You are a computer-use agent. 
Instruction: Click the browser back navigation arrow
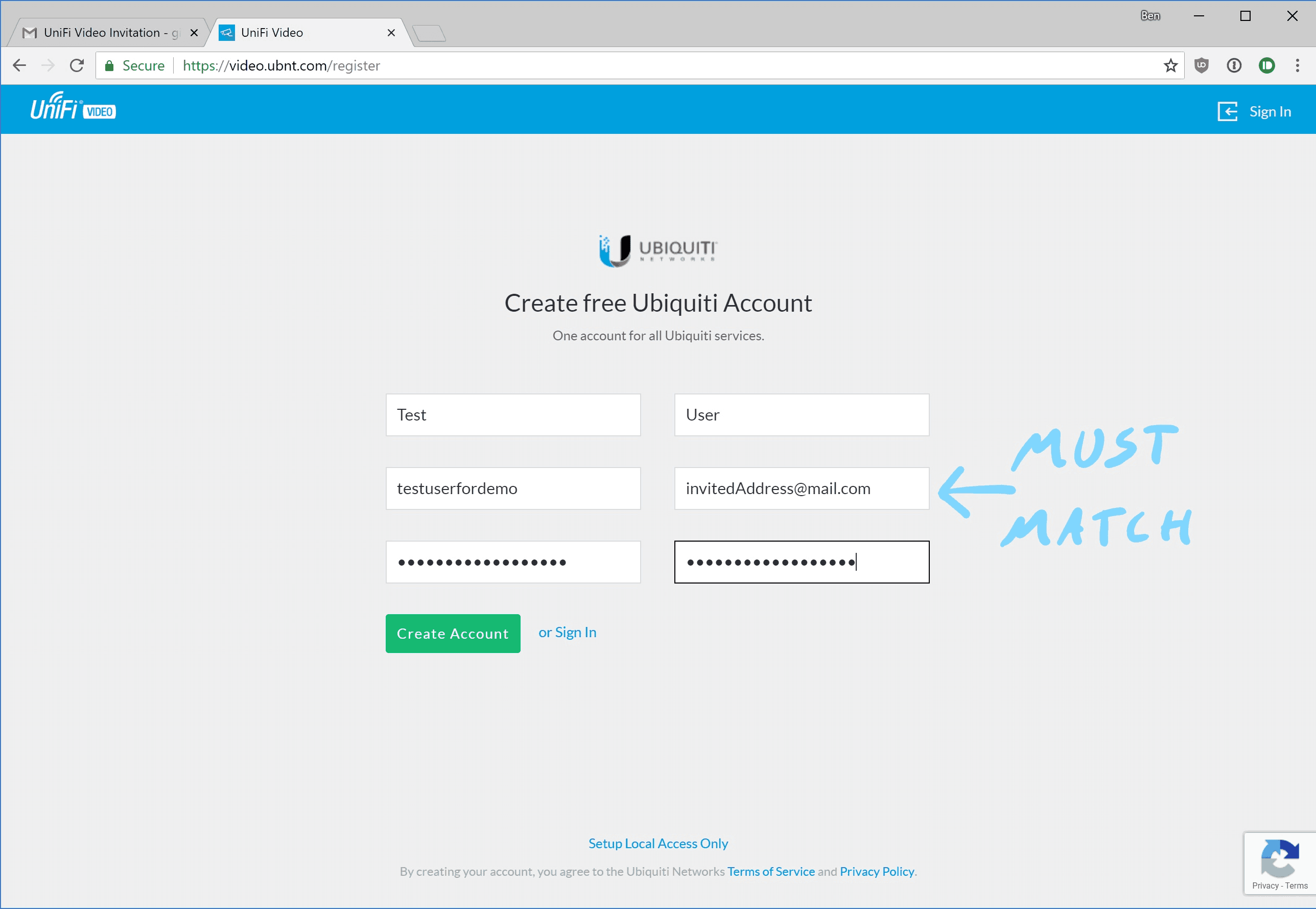click(21, 66)
